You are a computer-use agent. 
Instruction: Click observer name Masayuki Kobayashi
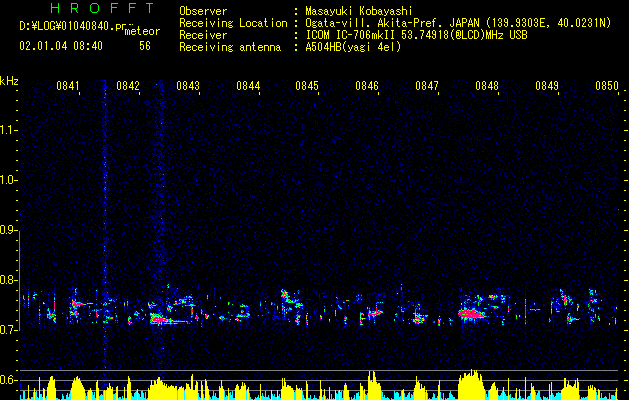359,11
